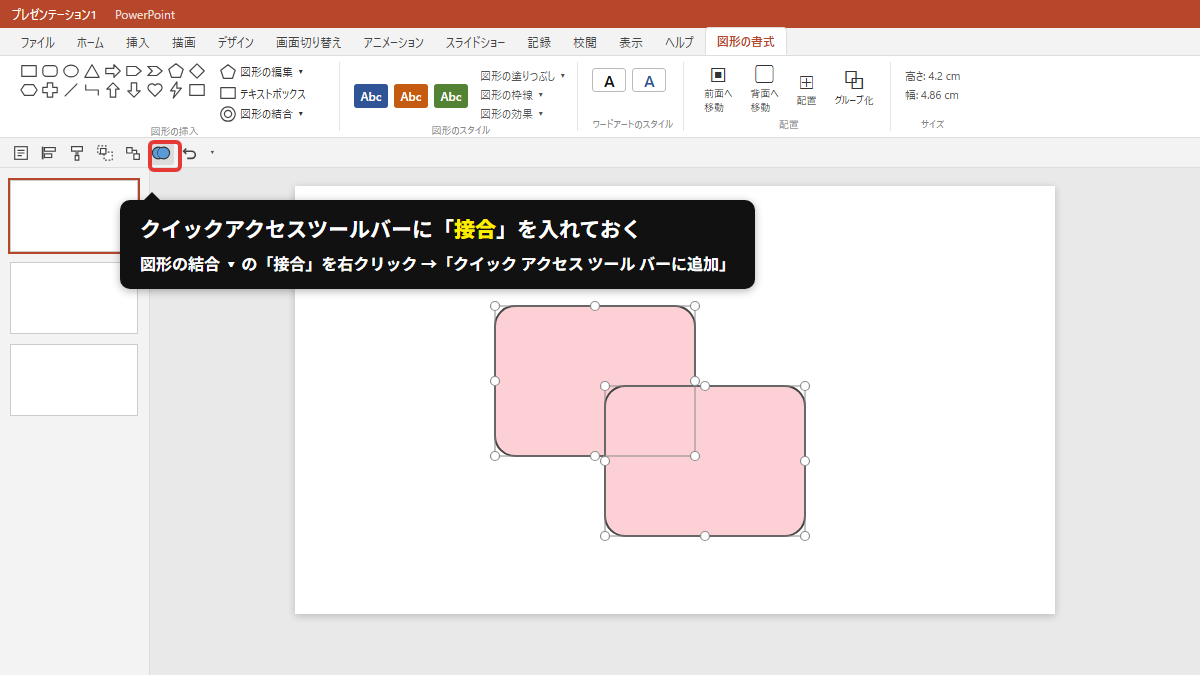
Task: Click the 背面へ移動 button
Action: click(764, 89)
